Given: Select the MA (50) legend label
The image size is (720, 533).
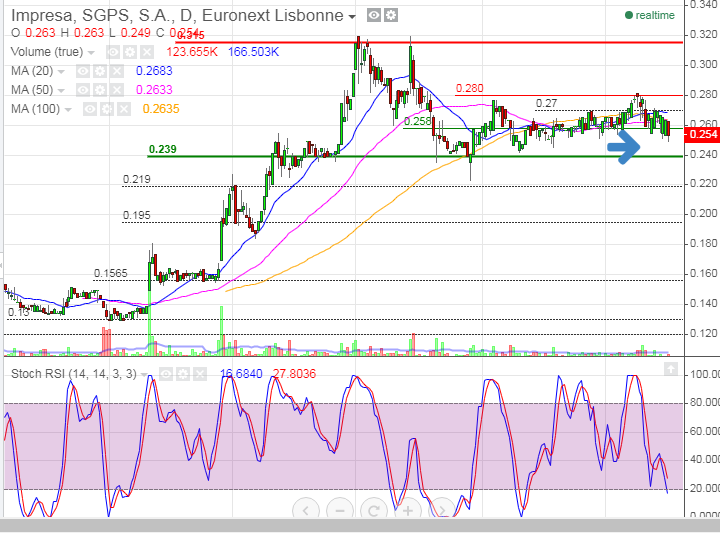Looking at the screenshot, I should click(x=32, y=90).
